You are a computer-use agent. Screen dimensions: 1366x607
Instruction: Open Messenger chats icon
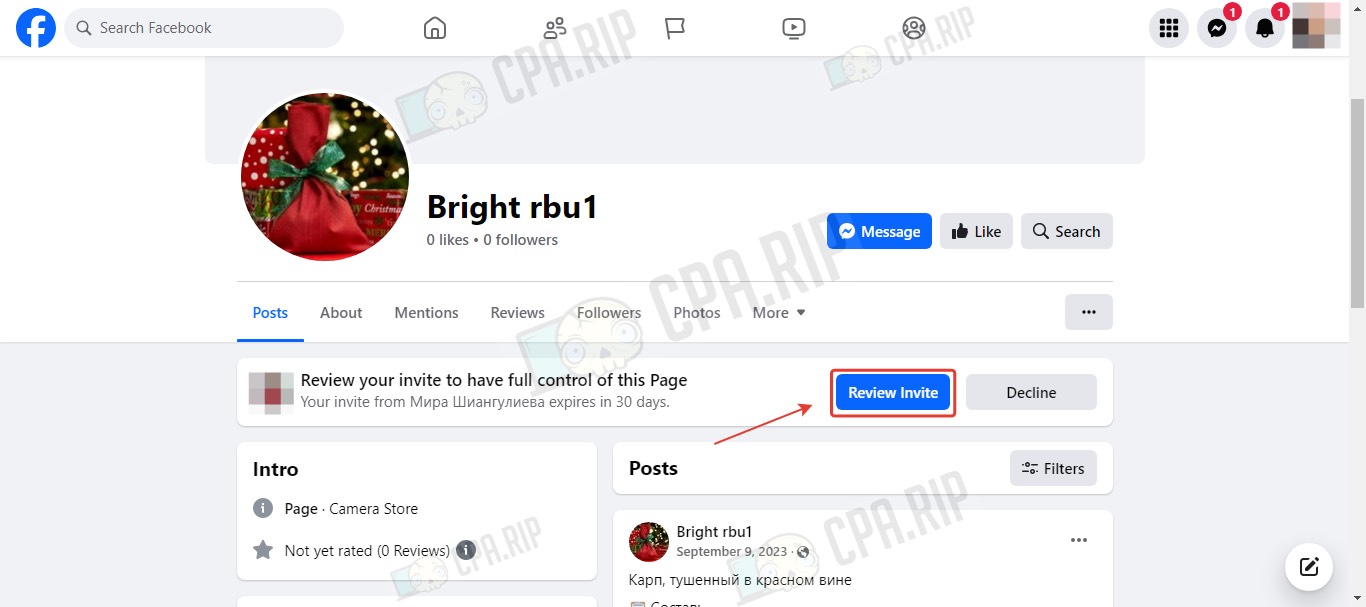[1216, 28]
